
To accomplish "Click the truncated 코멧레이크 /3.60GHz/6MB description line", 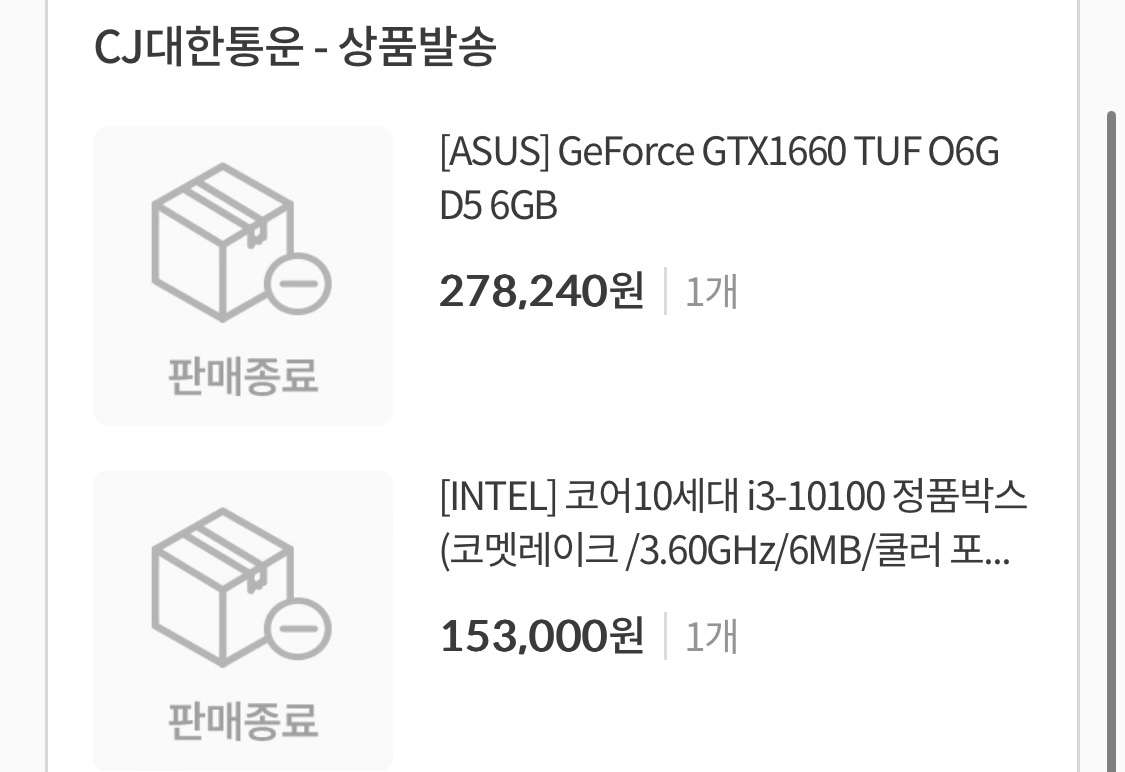I will (x=725, y=552).
